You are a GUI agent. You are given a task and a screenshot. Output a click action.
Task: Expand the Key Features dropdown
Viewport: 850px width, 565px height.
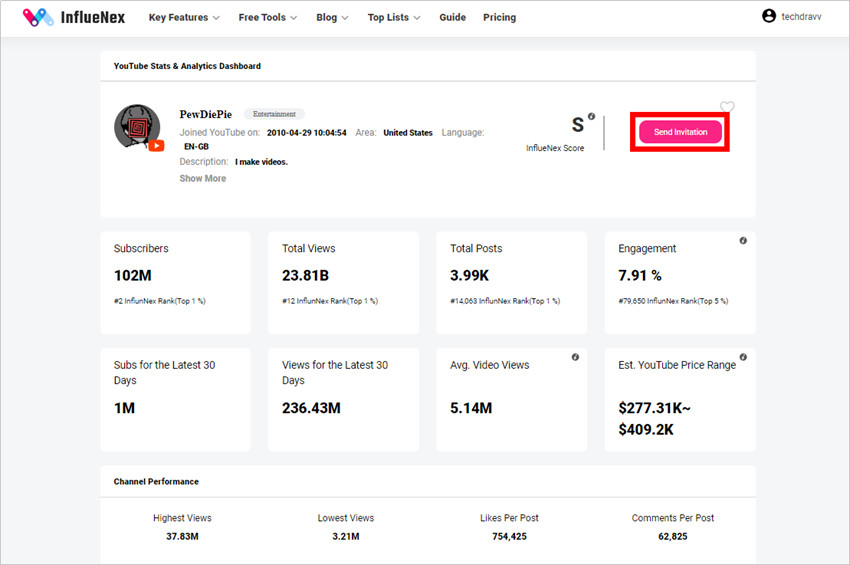[x=184, y=17]
